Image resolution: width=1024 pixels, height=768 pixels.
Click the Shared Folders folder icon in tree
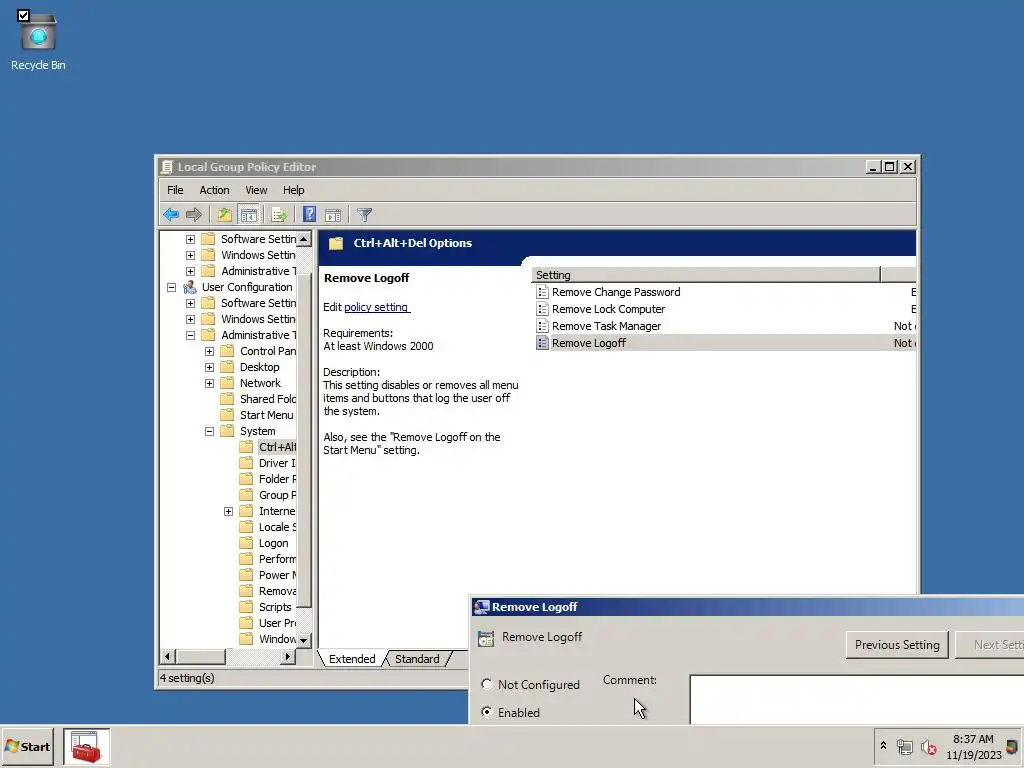click(227, 399)
